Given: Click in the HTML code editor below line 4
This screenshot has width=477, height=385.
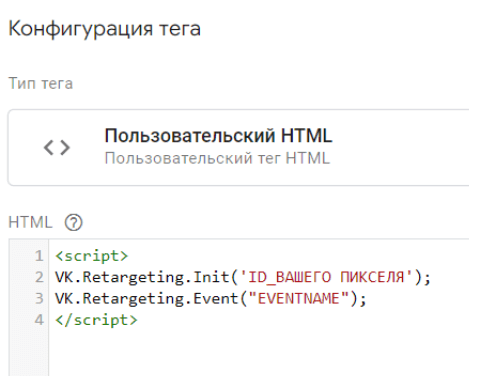Looking at the screenshot, I should [258, 353].
